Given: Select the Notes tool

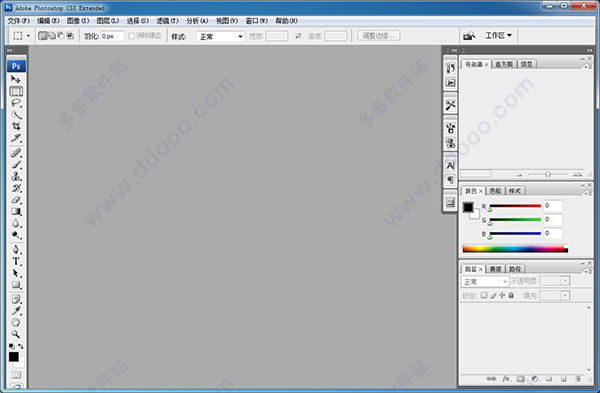Looking at the screenshot, I should [x=16, y=299].
